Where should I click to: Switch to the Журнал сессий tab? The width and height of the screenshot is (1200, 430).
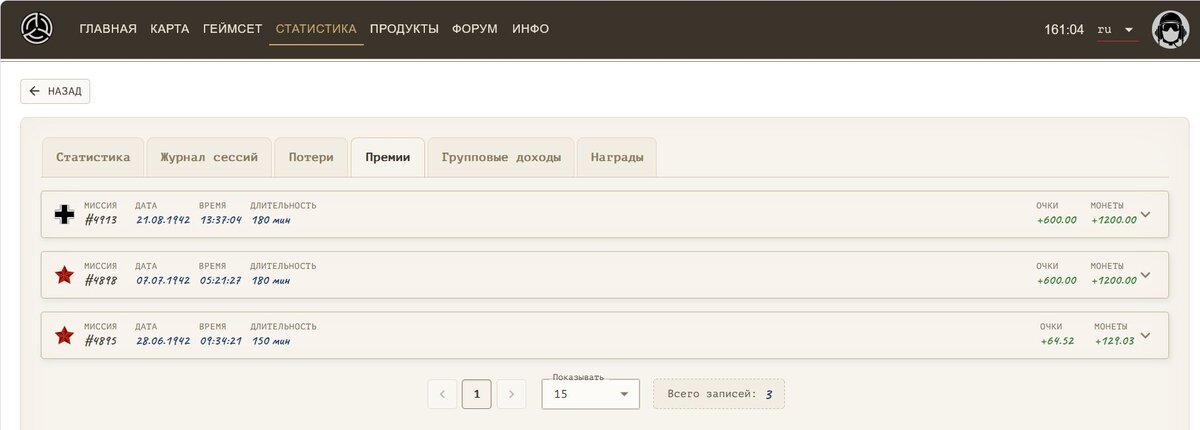click(209, 157)
